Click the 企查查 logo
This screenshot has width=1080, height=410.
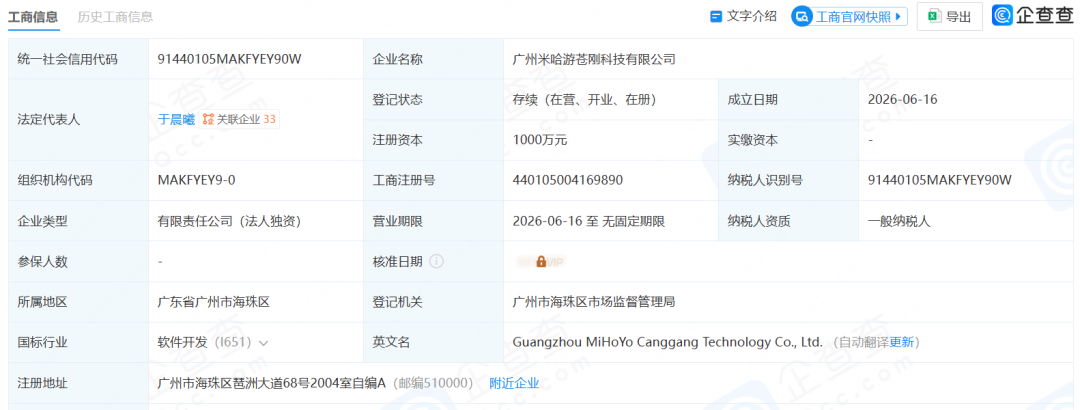coord(1032,15)
